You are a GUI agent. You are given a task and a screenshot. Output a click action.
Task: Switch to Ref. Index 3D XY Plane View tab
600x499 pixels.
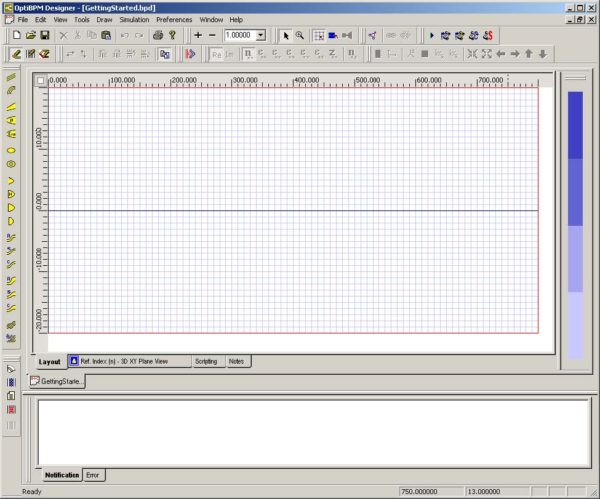tap(129, 361)
